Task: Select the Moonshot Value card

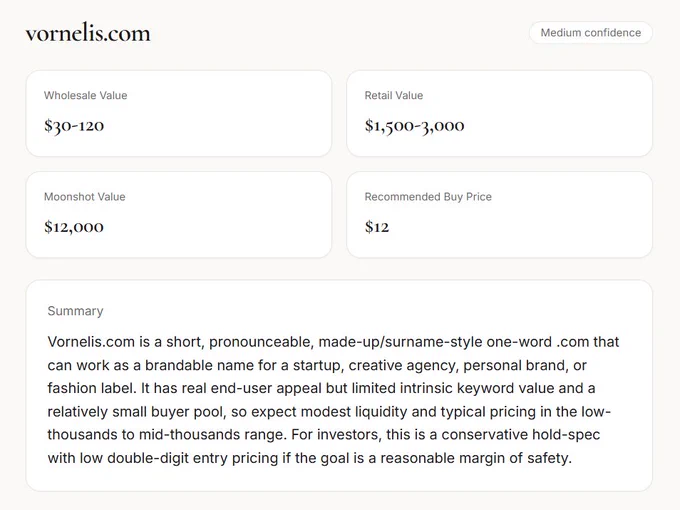Action: pos(179,215)
